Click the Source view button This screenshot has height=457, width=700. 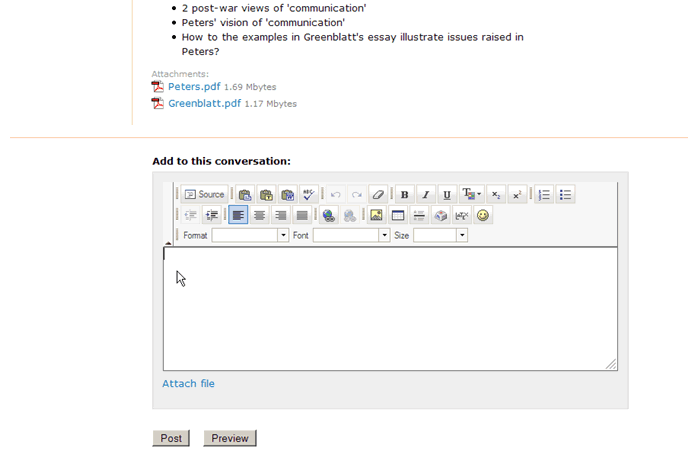click(x=204, y=195)
